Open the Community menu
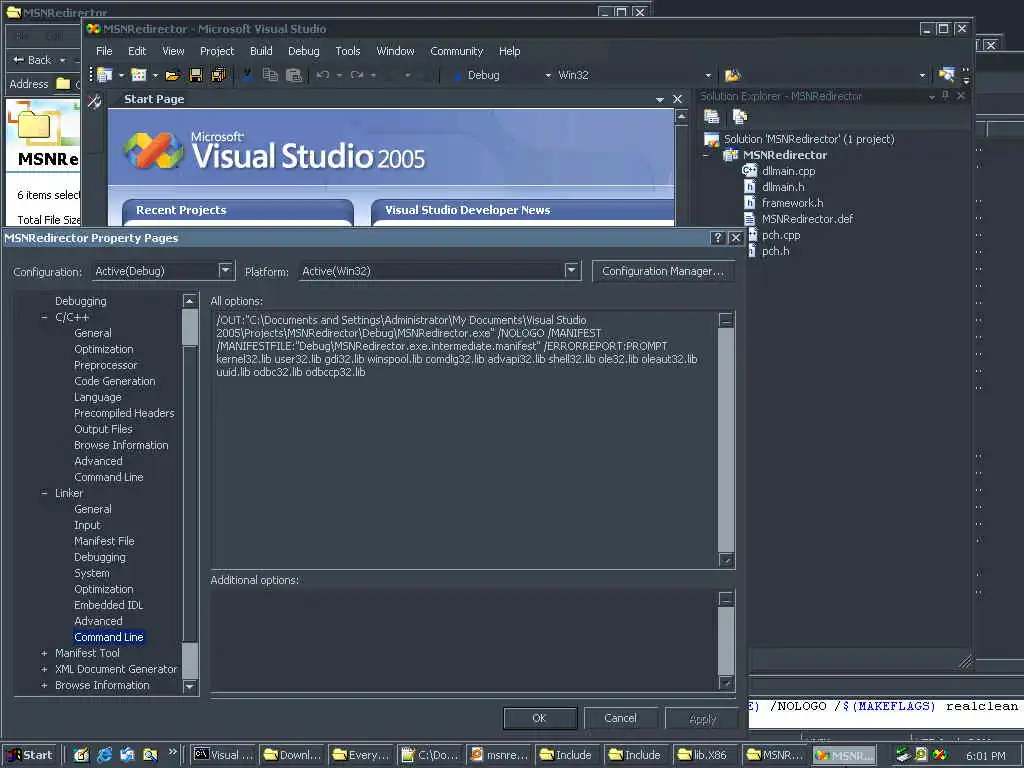 456,51
